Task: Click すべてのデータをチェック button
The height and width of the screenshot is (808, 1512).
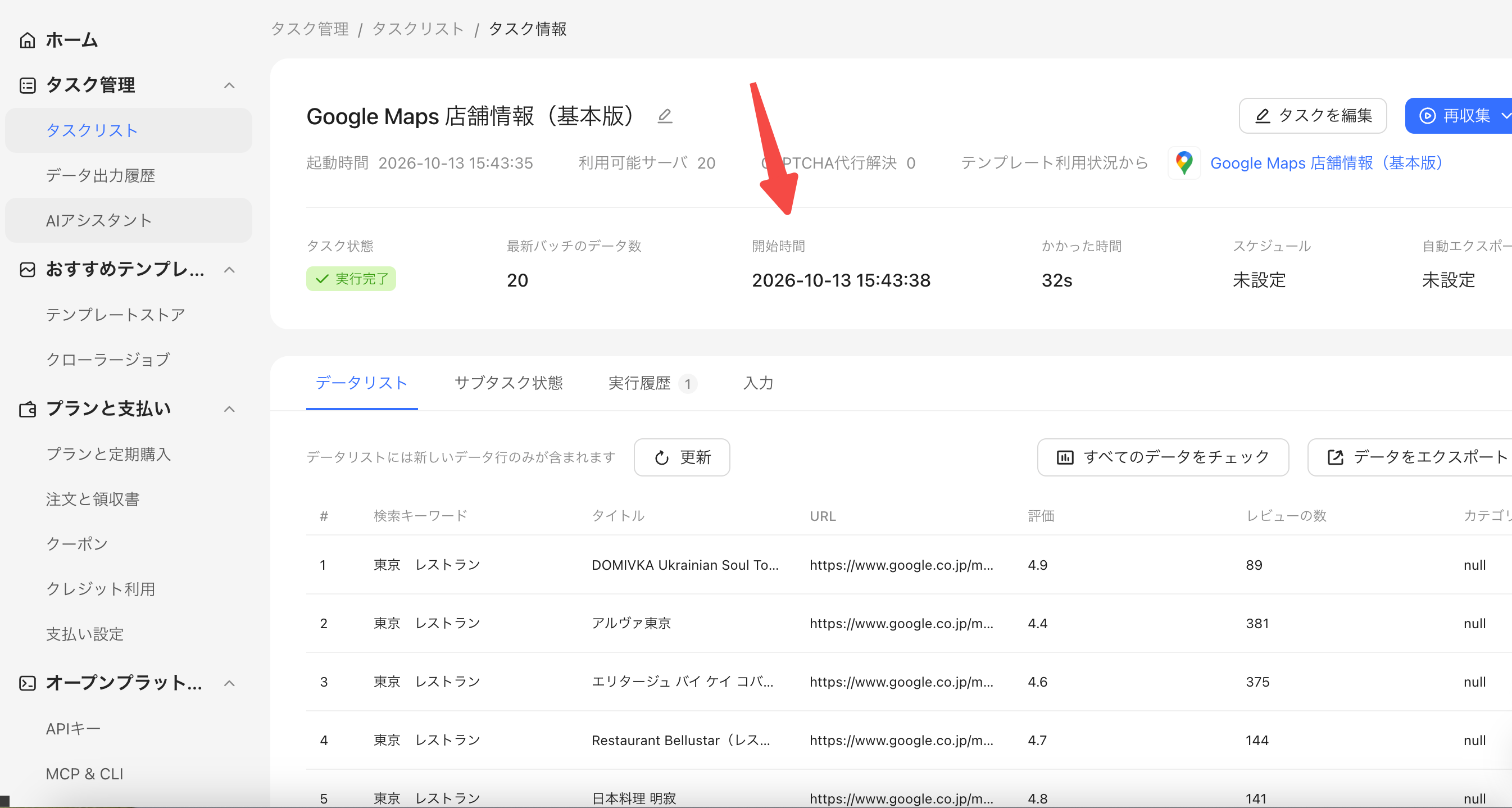Action: 1163,457
